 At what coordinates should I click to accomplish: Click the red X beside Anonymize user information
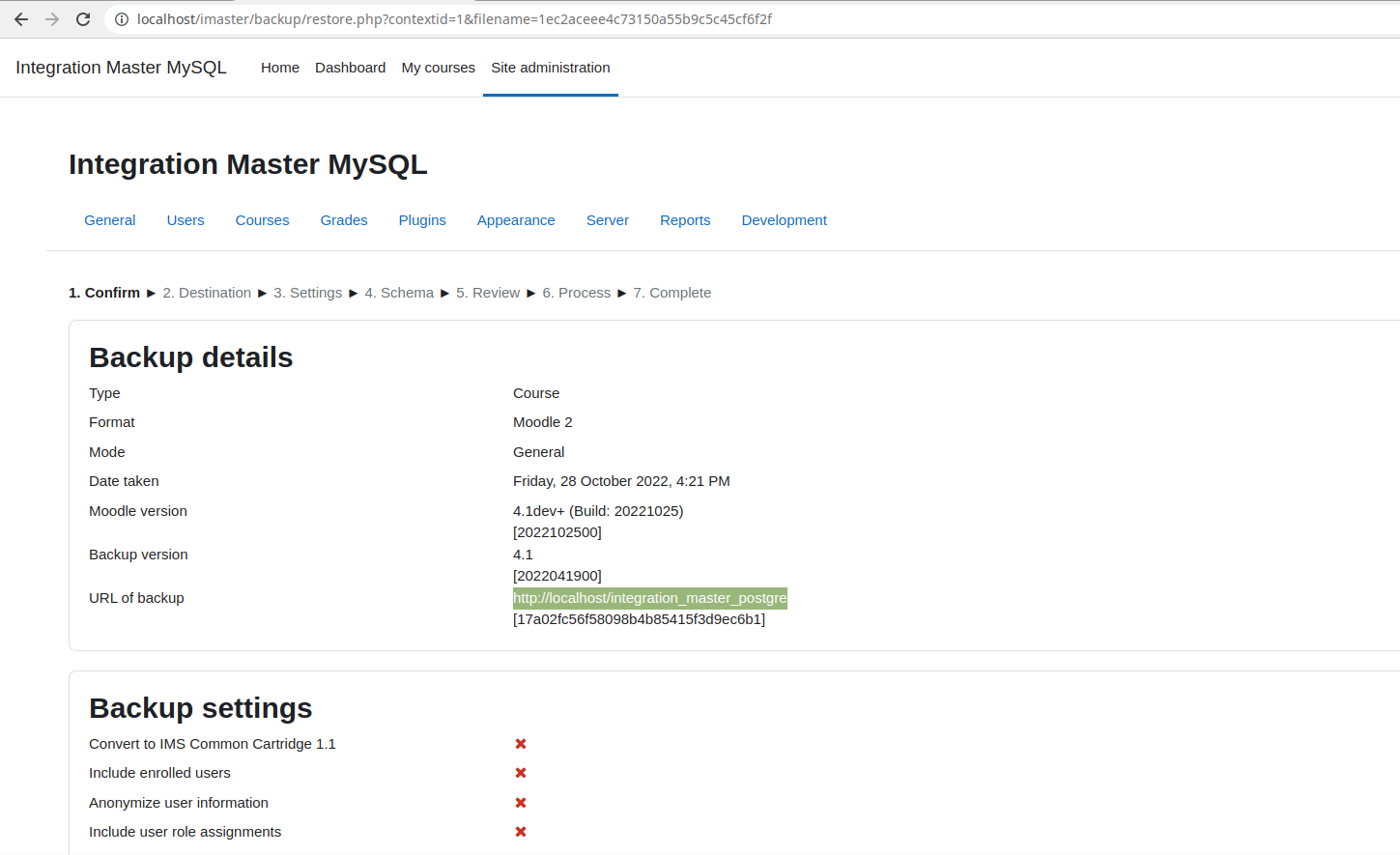click(x=521, y=803)
